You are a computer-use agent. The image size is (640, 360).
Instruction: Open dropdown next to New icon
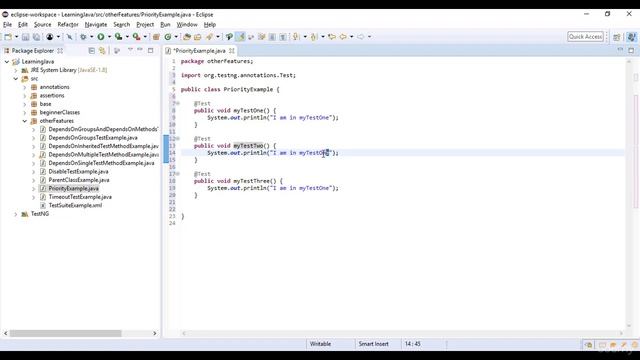pyautogui.click(x=16, y=37)
